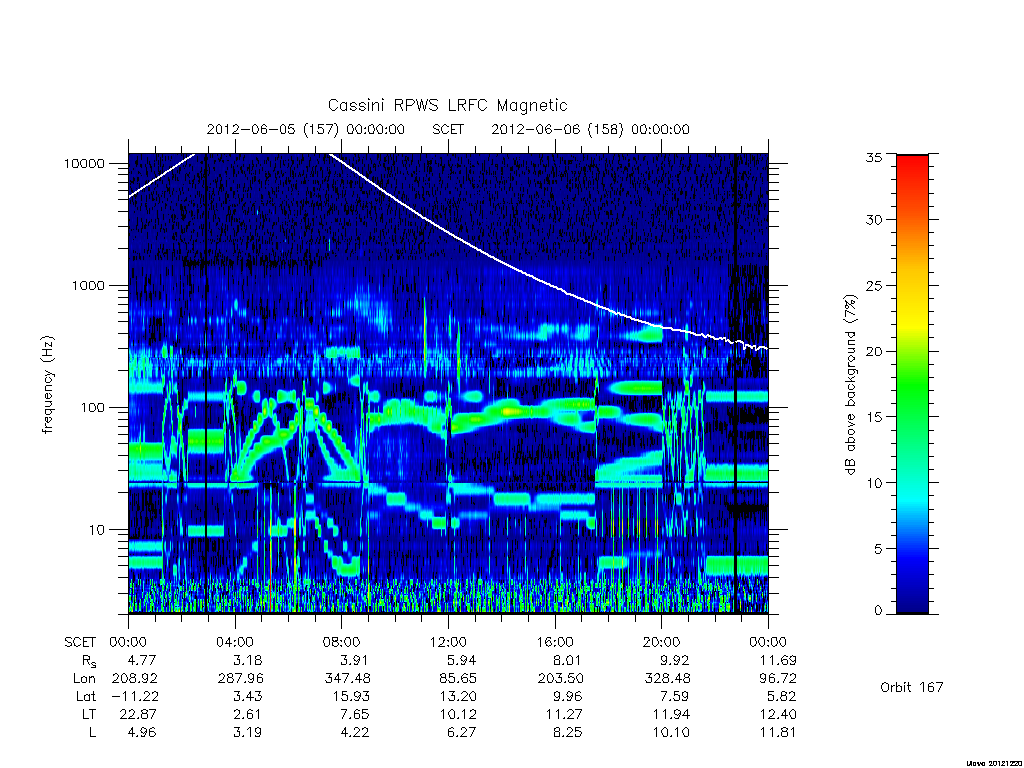Click Lat value 13.20
This screenshot has width=1024, height=768.
pos(457,696)
